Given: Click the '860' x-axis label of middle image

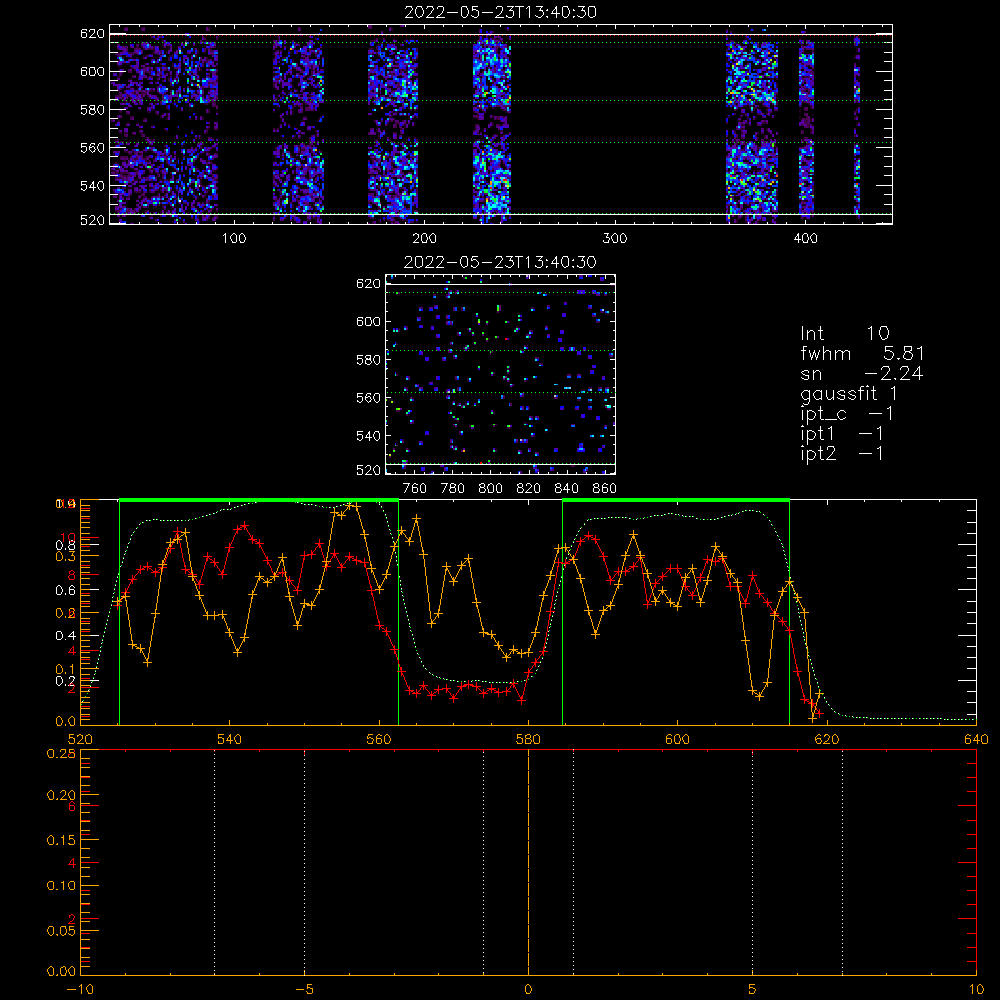Looking at the screenshot, I should [x=605, y=489].
